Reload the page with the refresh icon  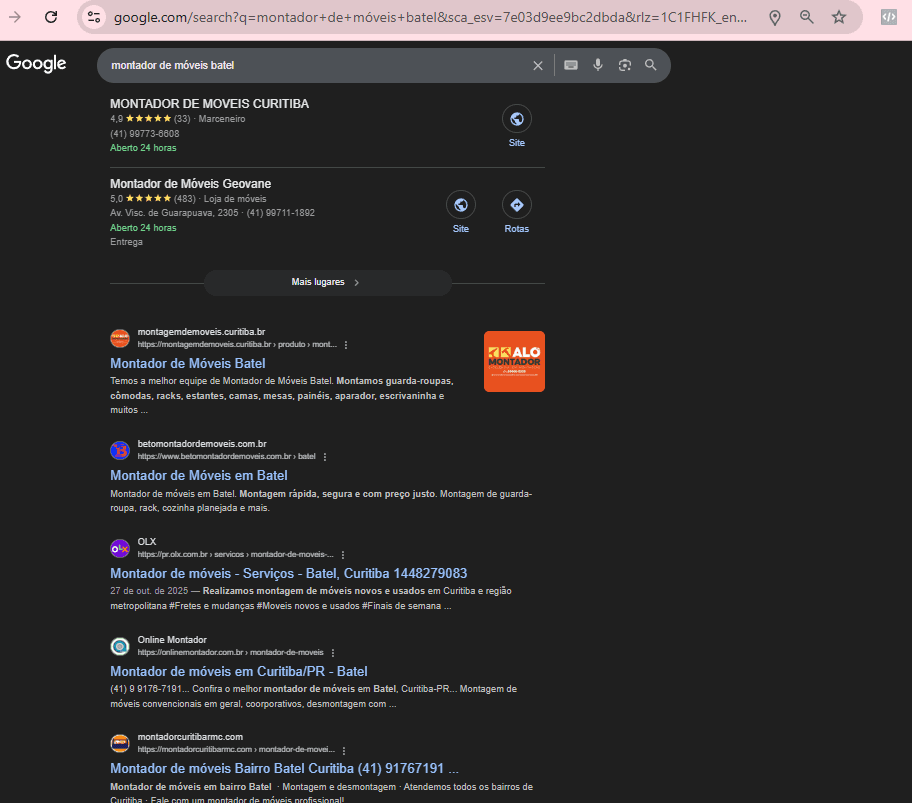pos(51,17)
